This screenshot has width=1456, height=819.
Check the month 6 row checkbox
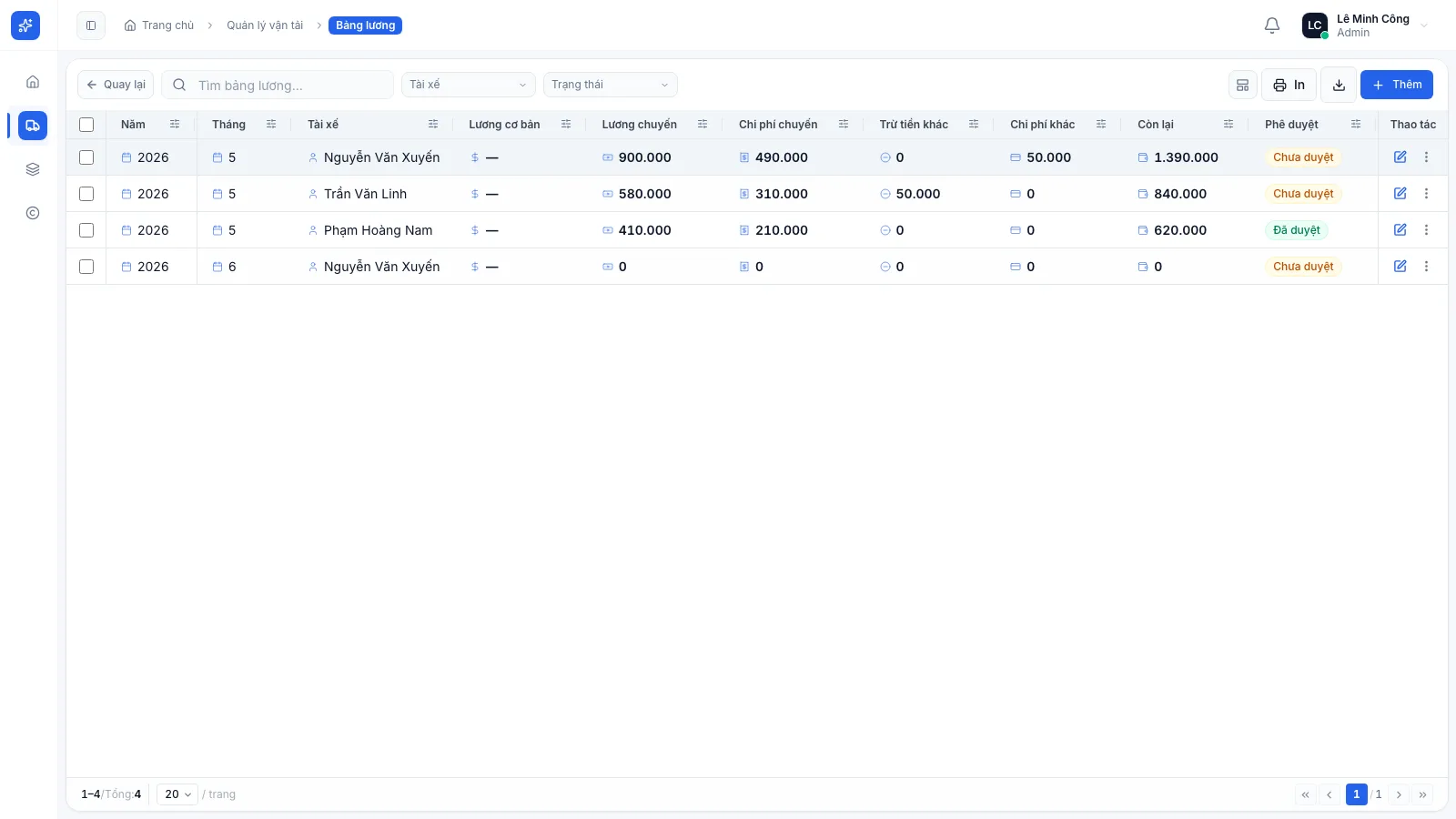click(x=86, y=267)
